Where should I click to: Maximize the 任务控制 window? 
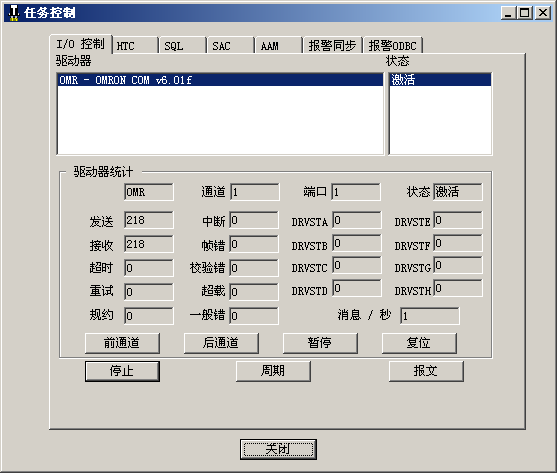coord(524,13)
